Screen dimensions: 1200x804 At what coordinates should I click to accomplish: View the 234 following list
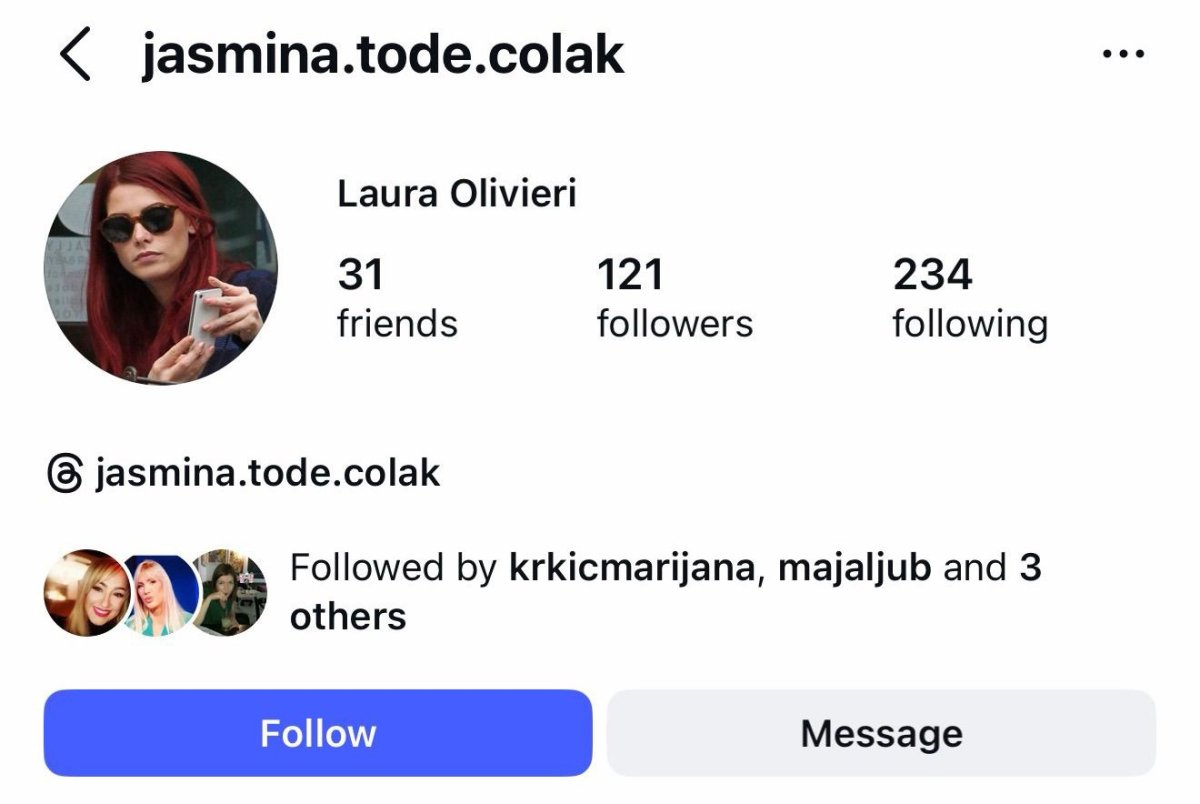click(x=969, y=298)
